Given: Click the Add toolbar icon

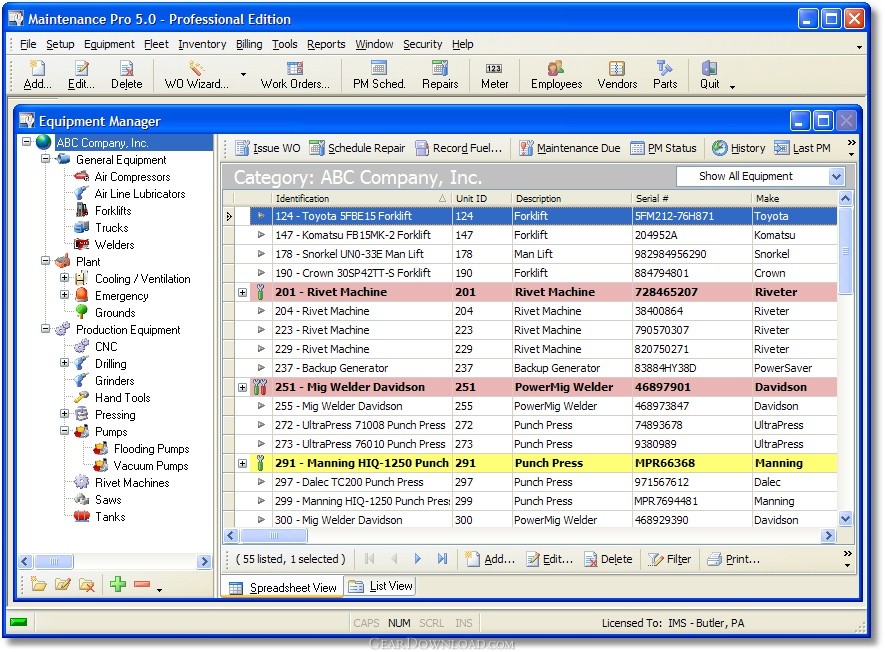Looking at the screenshot, I should pyautogui.click(x=37, y=75).
